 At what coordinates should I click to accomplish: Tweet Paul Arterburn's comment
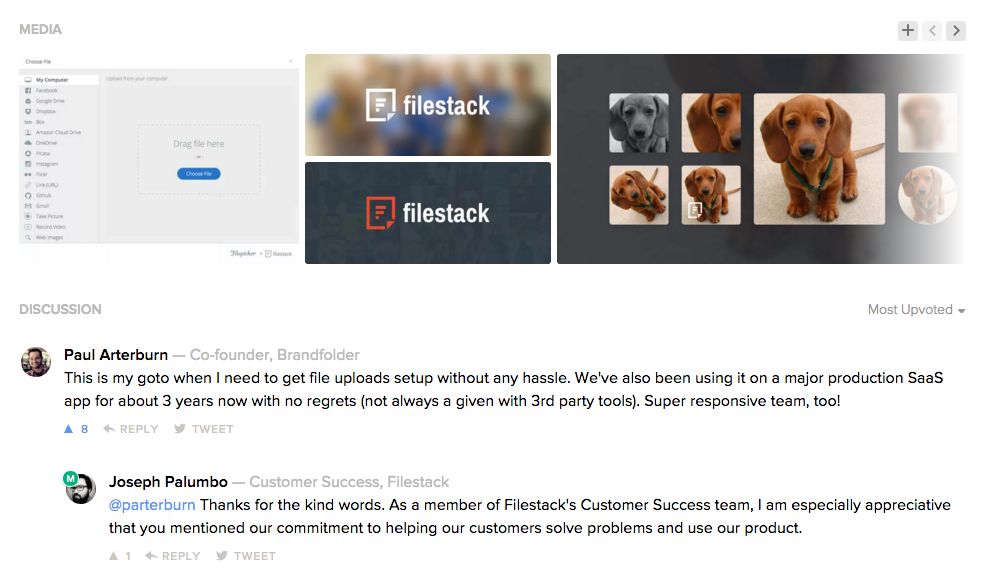pyautogui.click(x=203, y=429)
